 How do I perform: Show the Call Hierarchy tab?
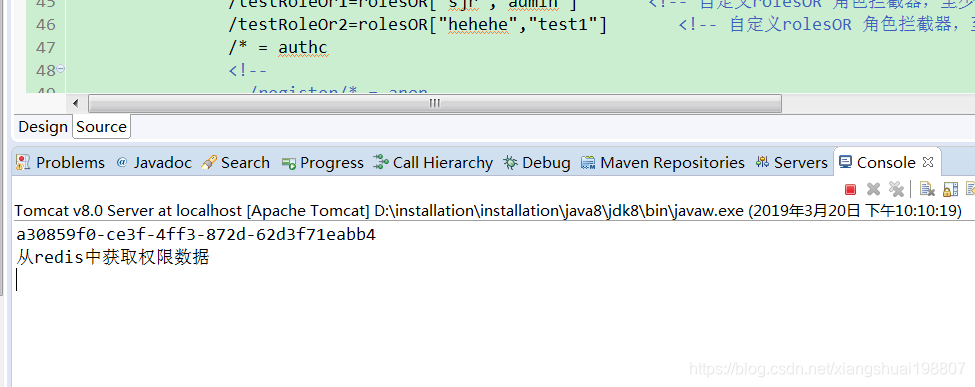(x=433, y=163)
